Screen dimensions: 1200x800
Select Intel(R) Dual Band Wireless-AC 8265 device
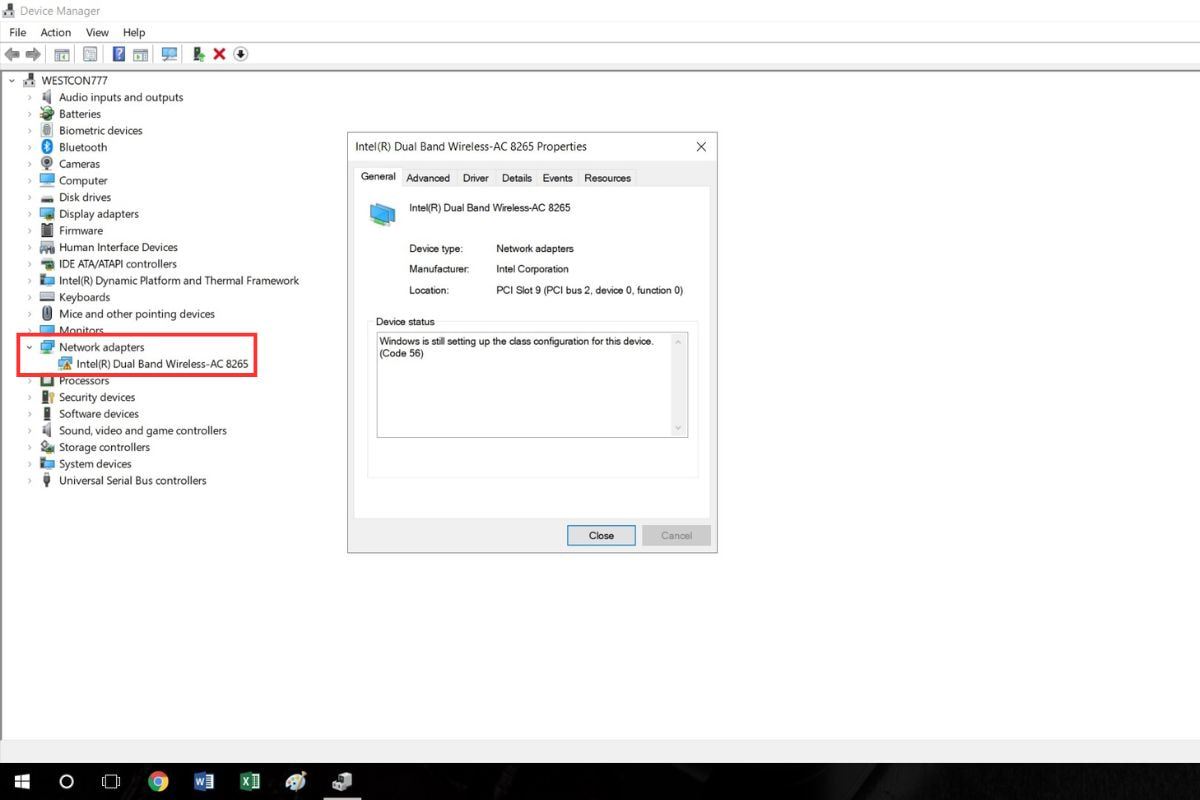[162, 364]
